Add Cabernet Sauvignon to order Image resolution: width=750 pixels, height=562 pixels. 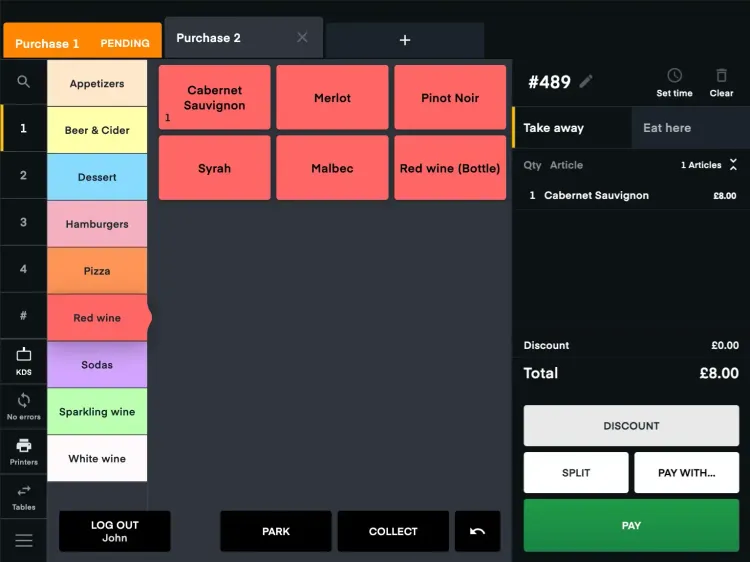tap(215, 98)
